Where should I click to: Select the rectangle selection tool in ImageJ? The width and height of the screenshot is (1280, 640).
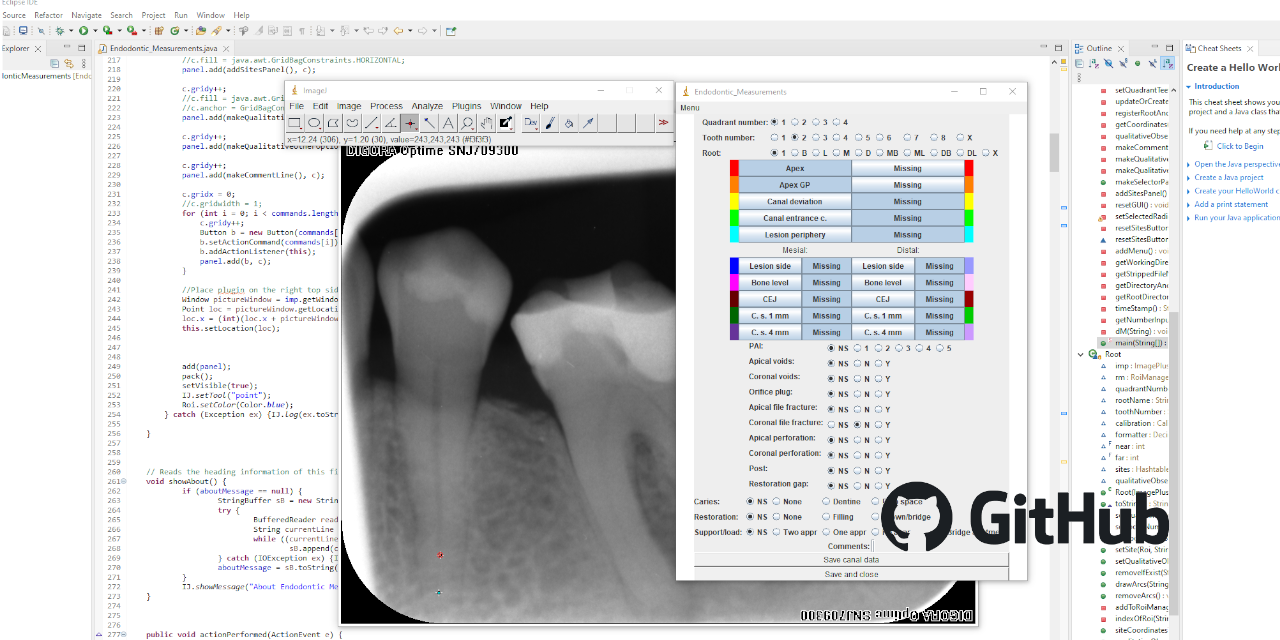point(294,123)
